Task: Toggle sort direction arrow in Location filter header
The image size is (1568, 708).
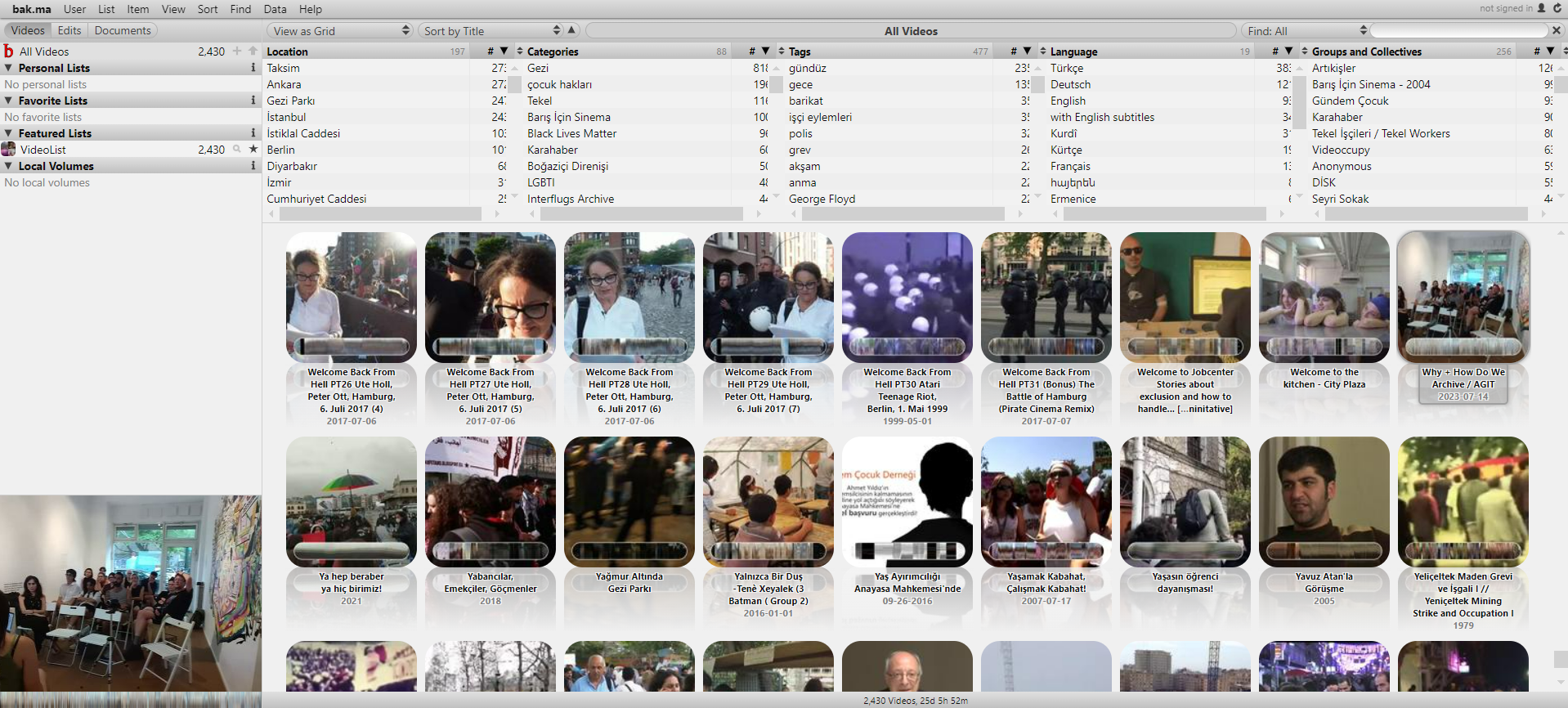Action: [504, 52]
